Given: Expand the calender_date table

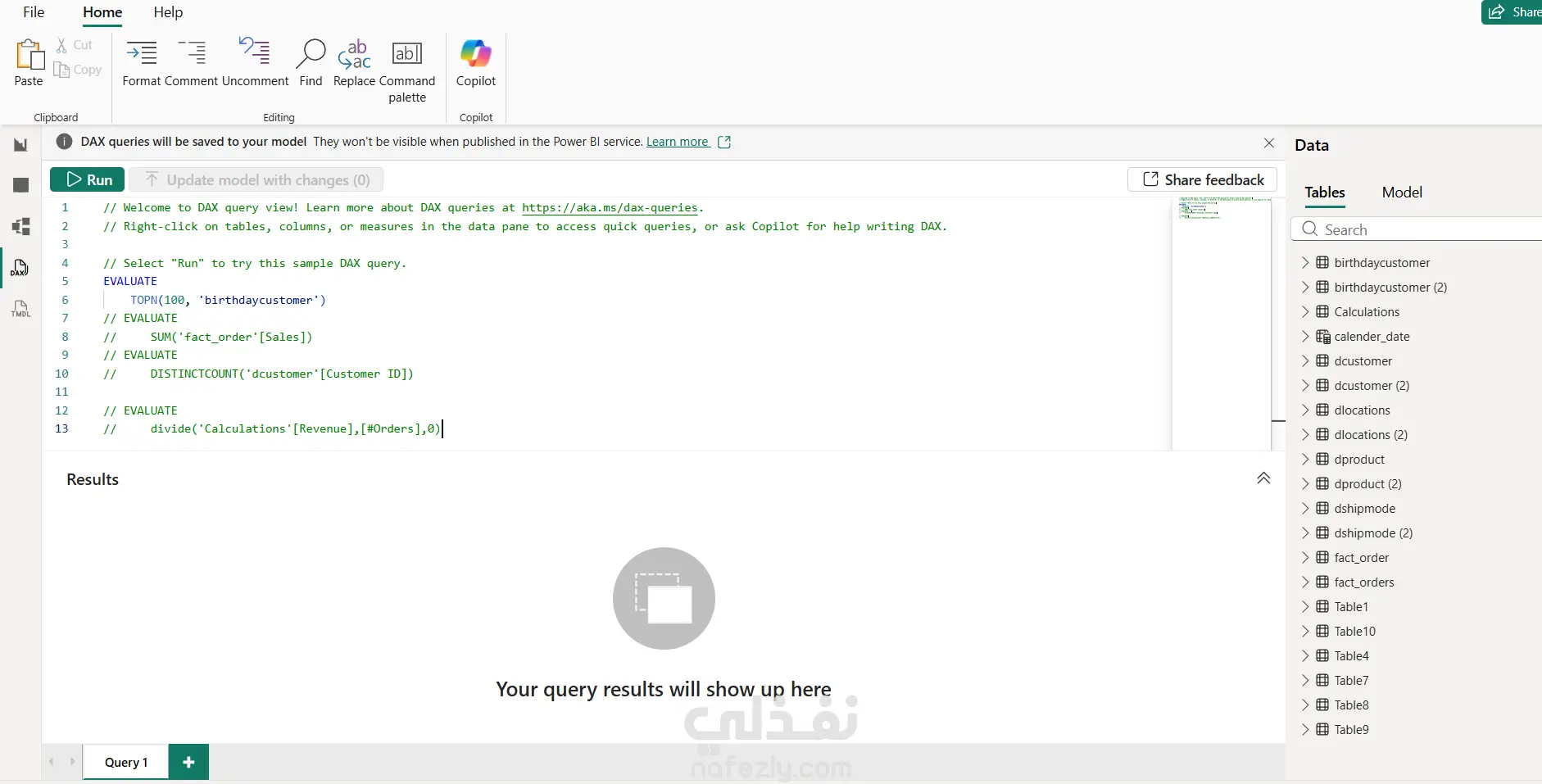Looking at the screenshot, I should [x=1305, y=336].
